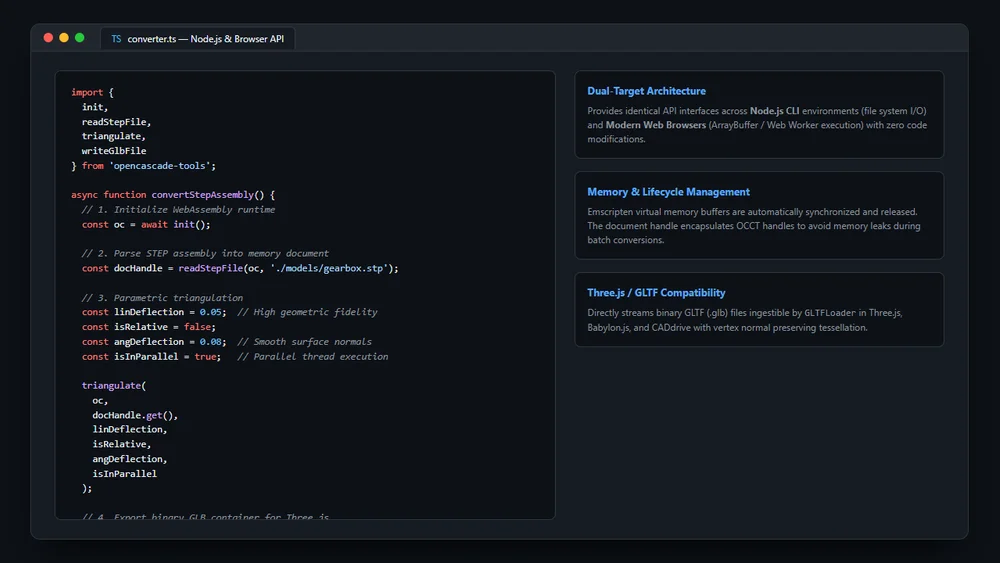Screen dimensions: 1000x563
Task: Open the Dual-Target Architecture heading
Action: 646,91
